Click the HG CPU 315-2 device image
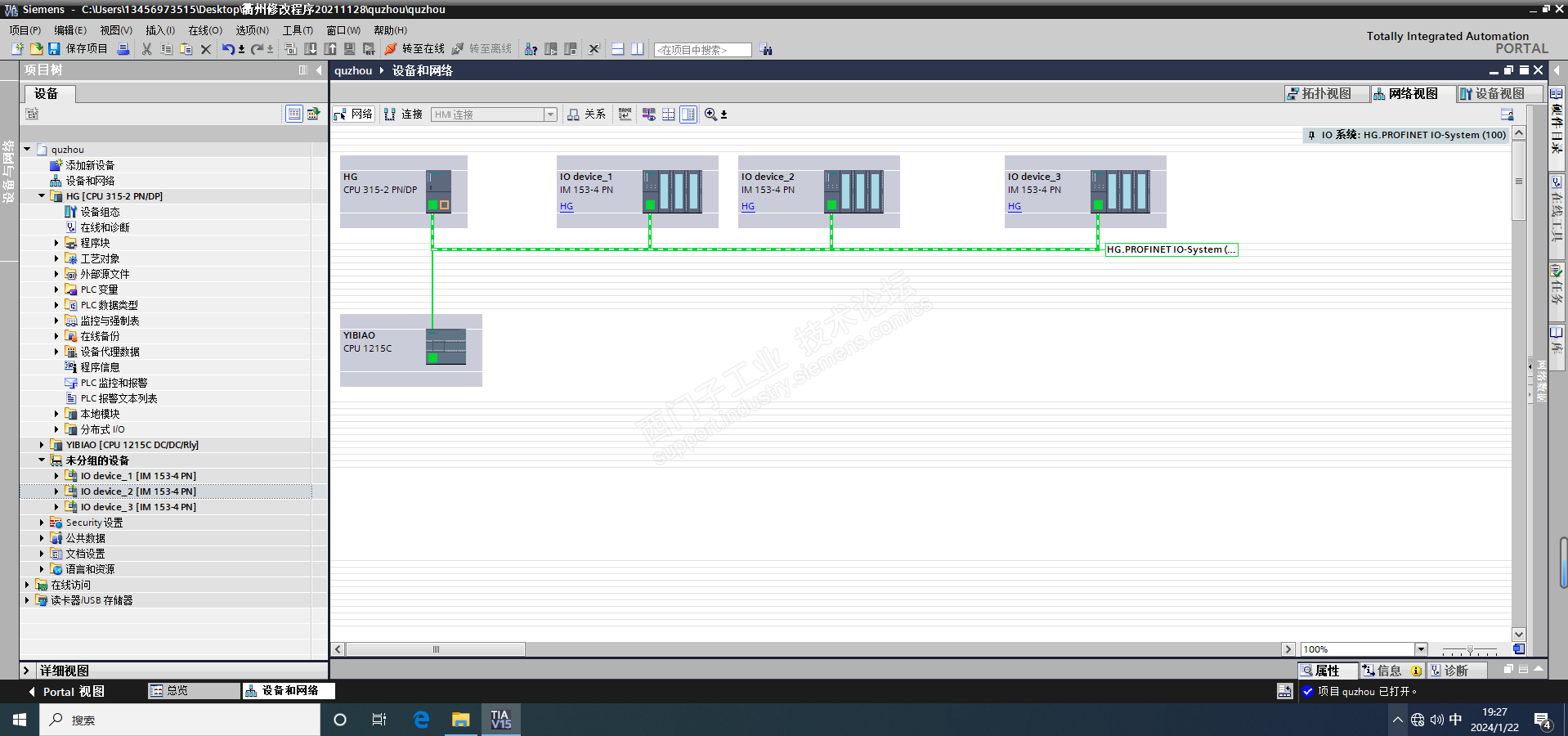 (439, 191)
